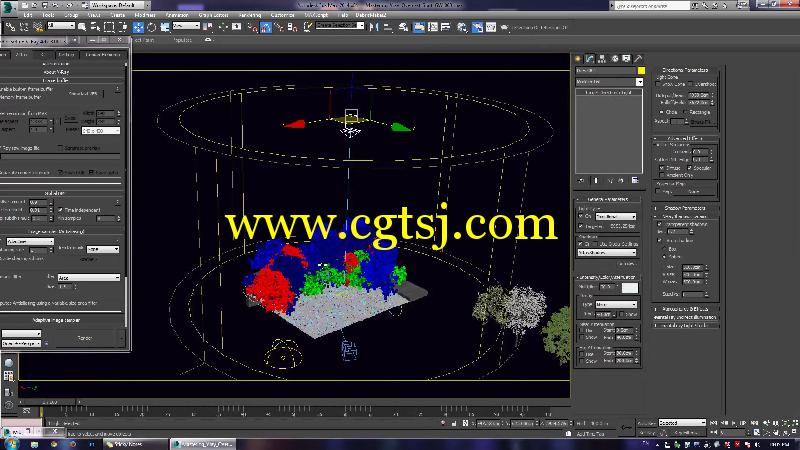Select the Select and Link tool
The height and width of the screenshot is (450, 800).
[10, 27]
